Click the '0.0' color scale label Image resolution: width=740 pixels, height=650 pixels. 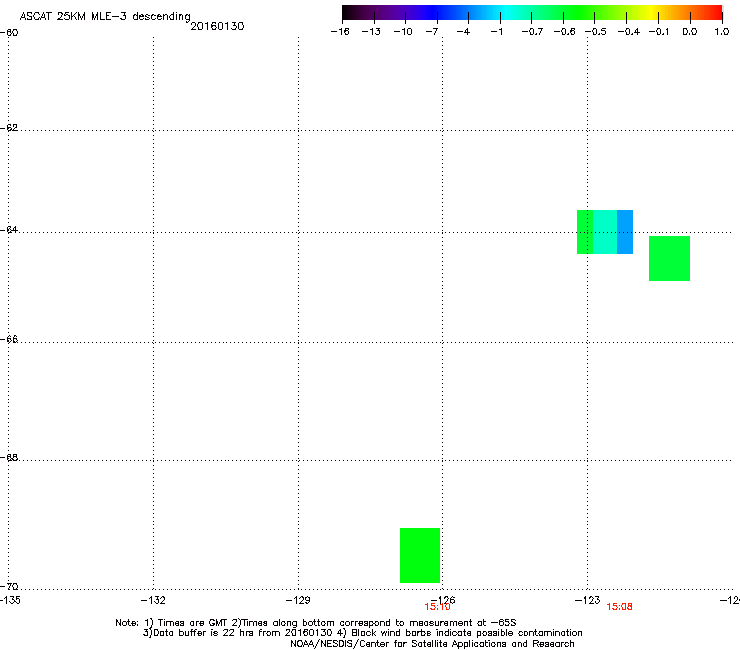click(x=690, y=32)
